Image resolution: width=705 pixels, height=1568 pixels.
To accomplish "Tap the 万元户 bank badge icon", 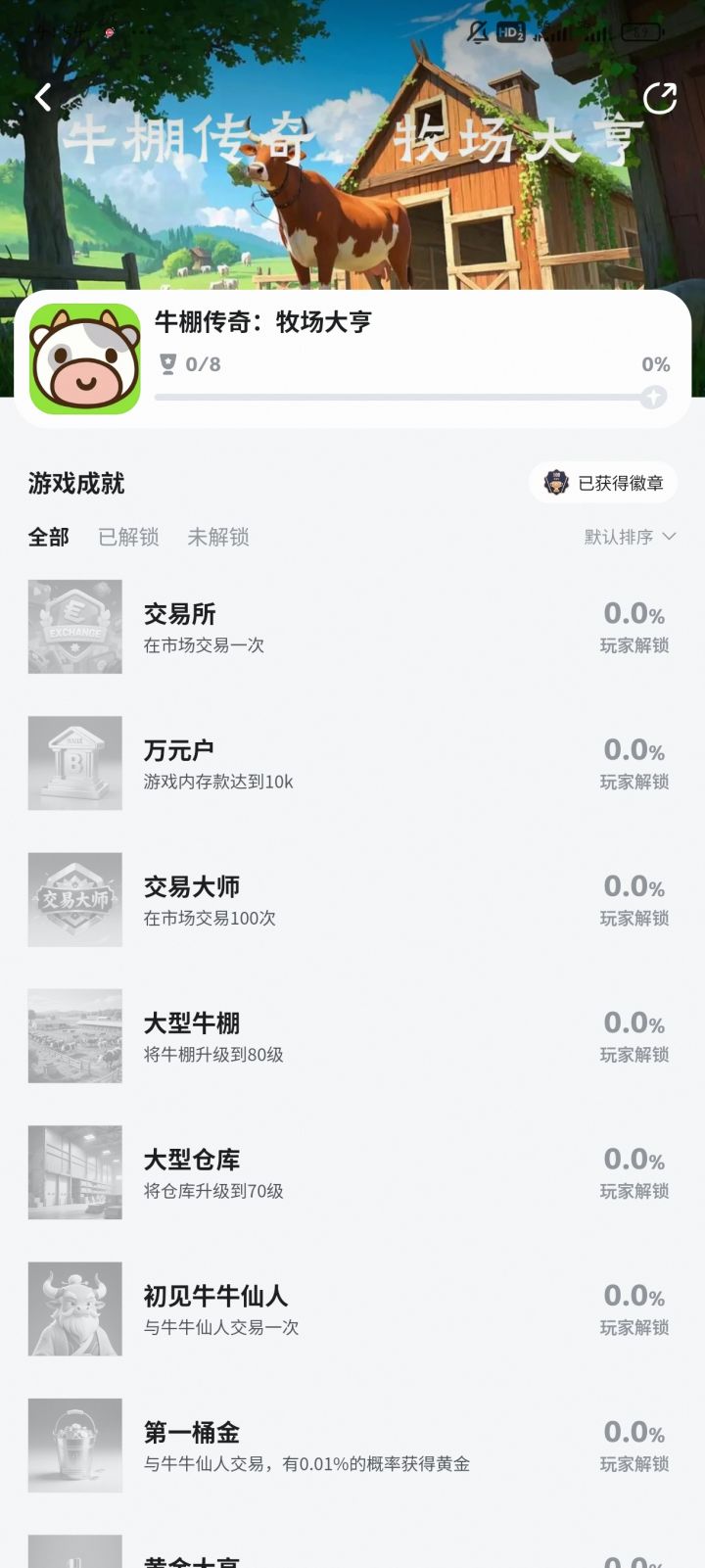I will (x=75, y=763).
